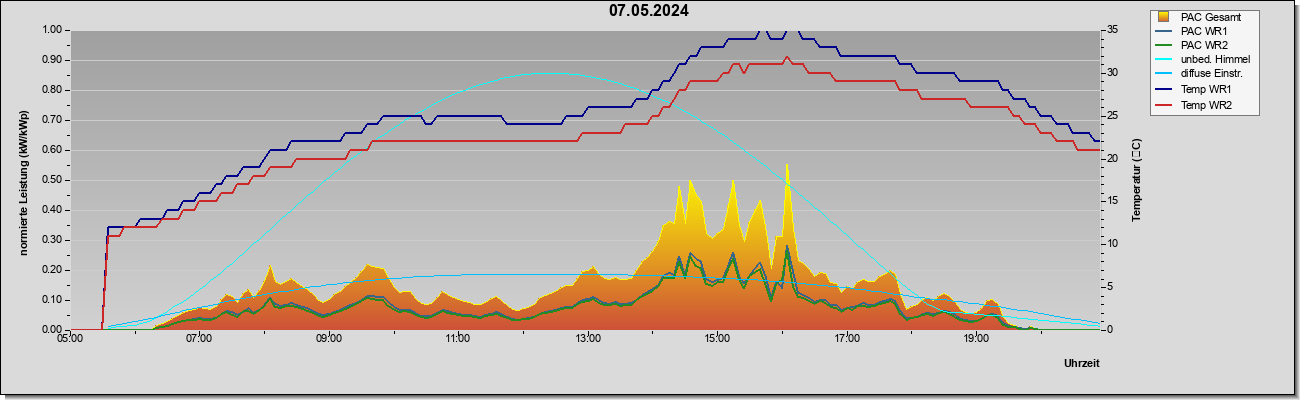Viewport: 1300px width, 400px height.
Task: Click the 05:00 time axis tick
Action: point(69,339)
